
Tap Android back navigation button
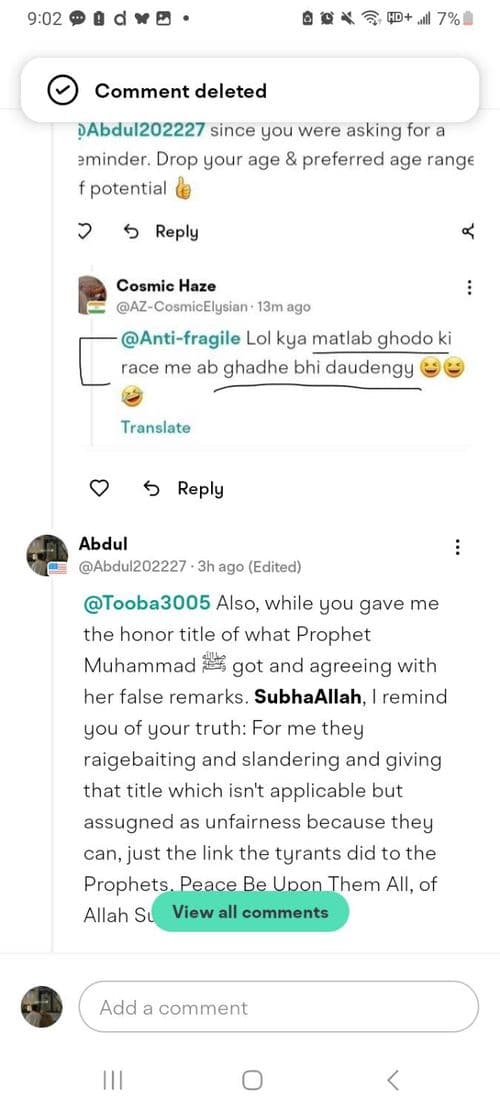[394, 1080]
